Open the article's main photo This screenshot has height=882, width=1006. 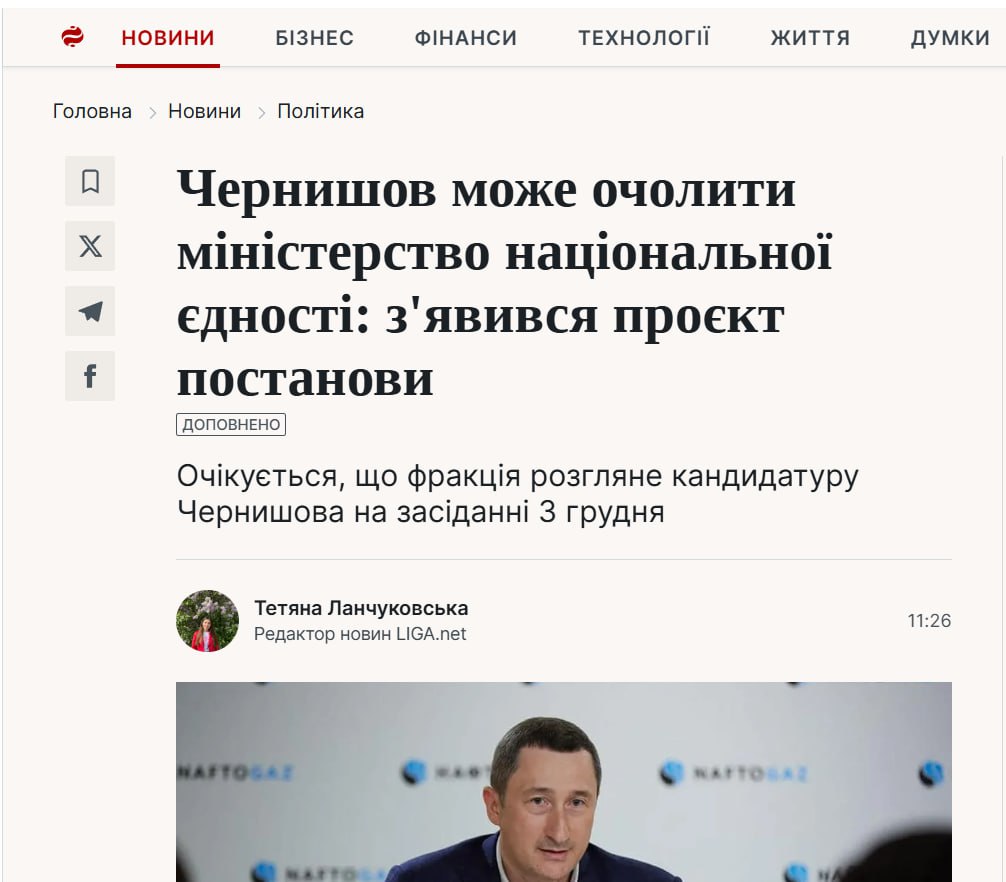pyautogui.click(x=564, y=781)
